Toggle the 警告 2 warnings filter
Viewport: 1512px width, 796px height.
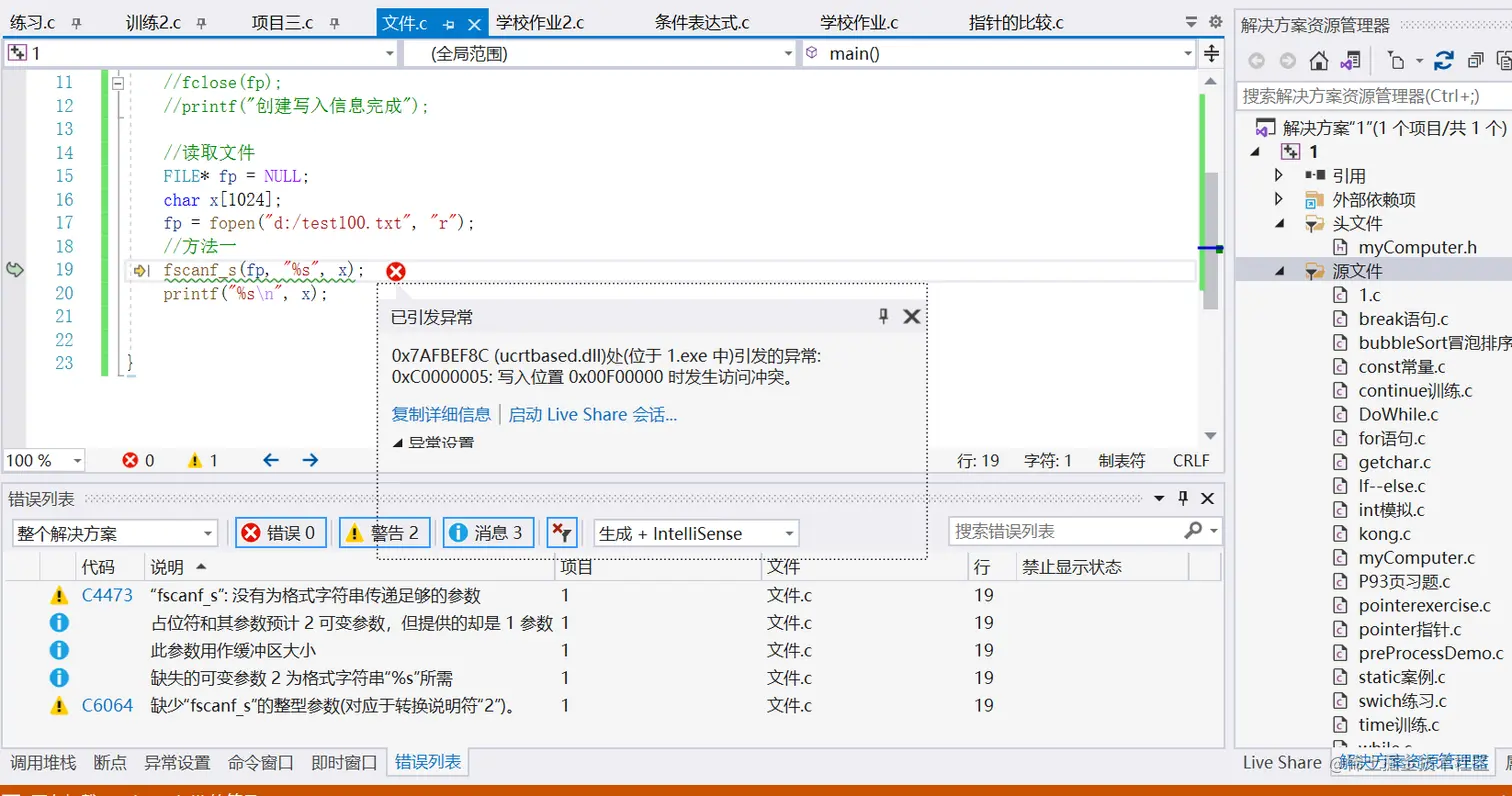[x=385, y=533]
